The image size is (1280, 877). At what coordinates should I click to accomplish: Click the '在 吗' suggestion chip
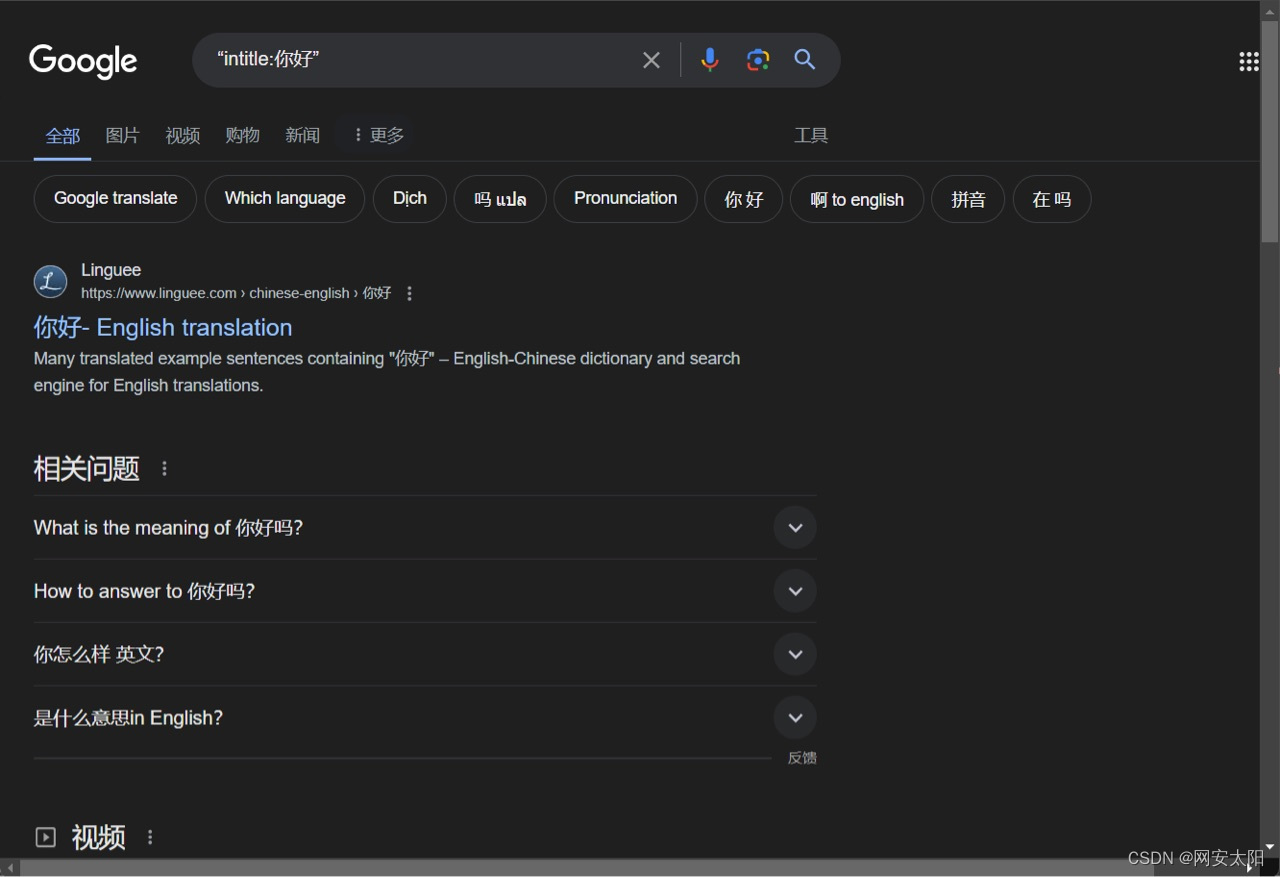pyautogui.click(x=1052, y=199)
